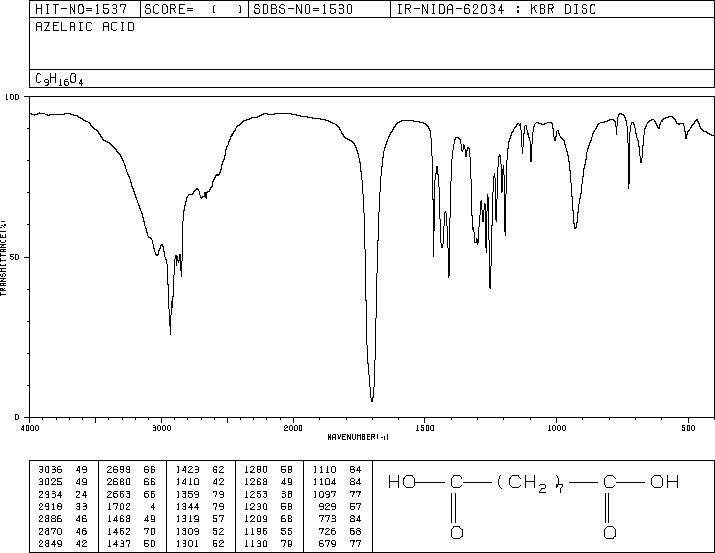Select the C9H16O4 molecular formula
This screenshot has height=553, width=715.
59,79
